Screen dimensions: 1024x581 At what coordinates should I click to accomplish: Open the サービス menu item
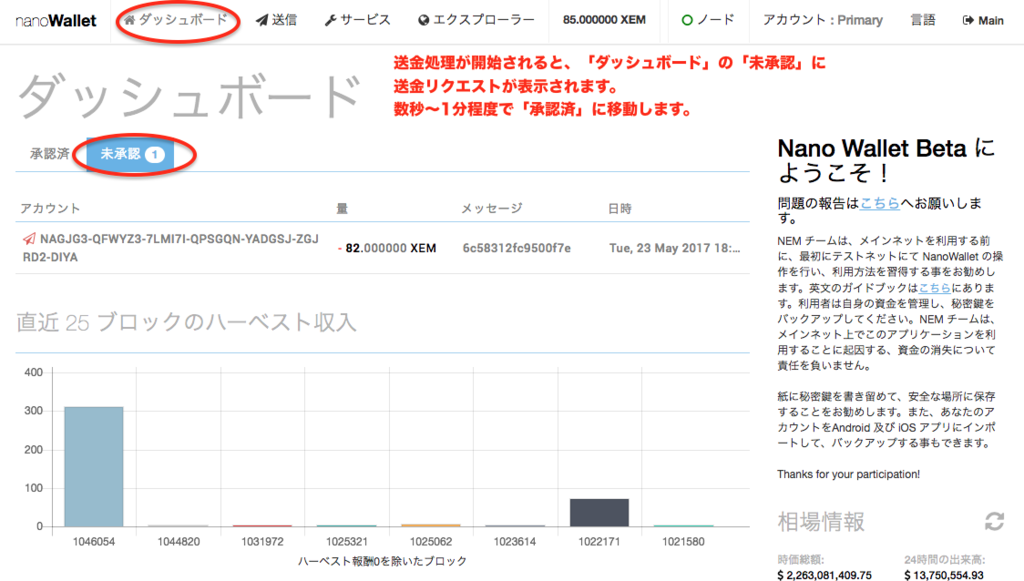(x=357, y=20)
